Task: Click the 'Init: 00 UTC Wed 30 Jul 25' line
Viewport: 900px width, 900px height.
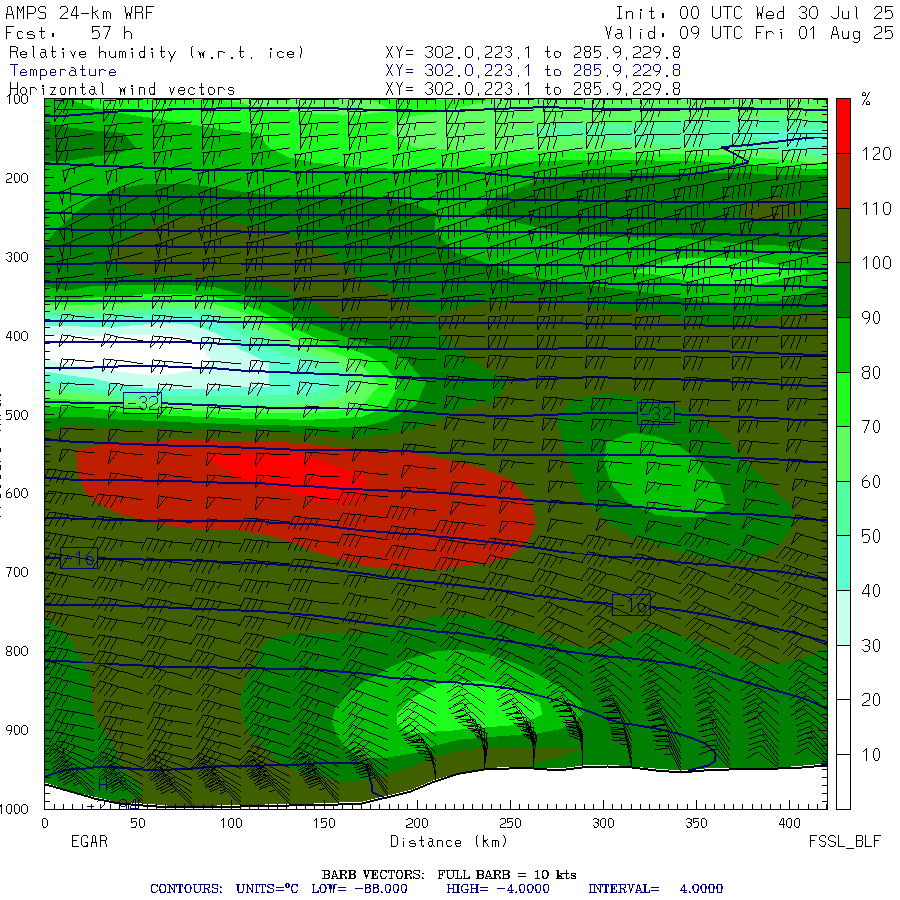Action: [755, 13]
